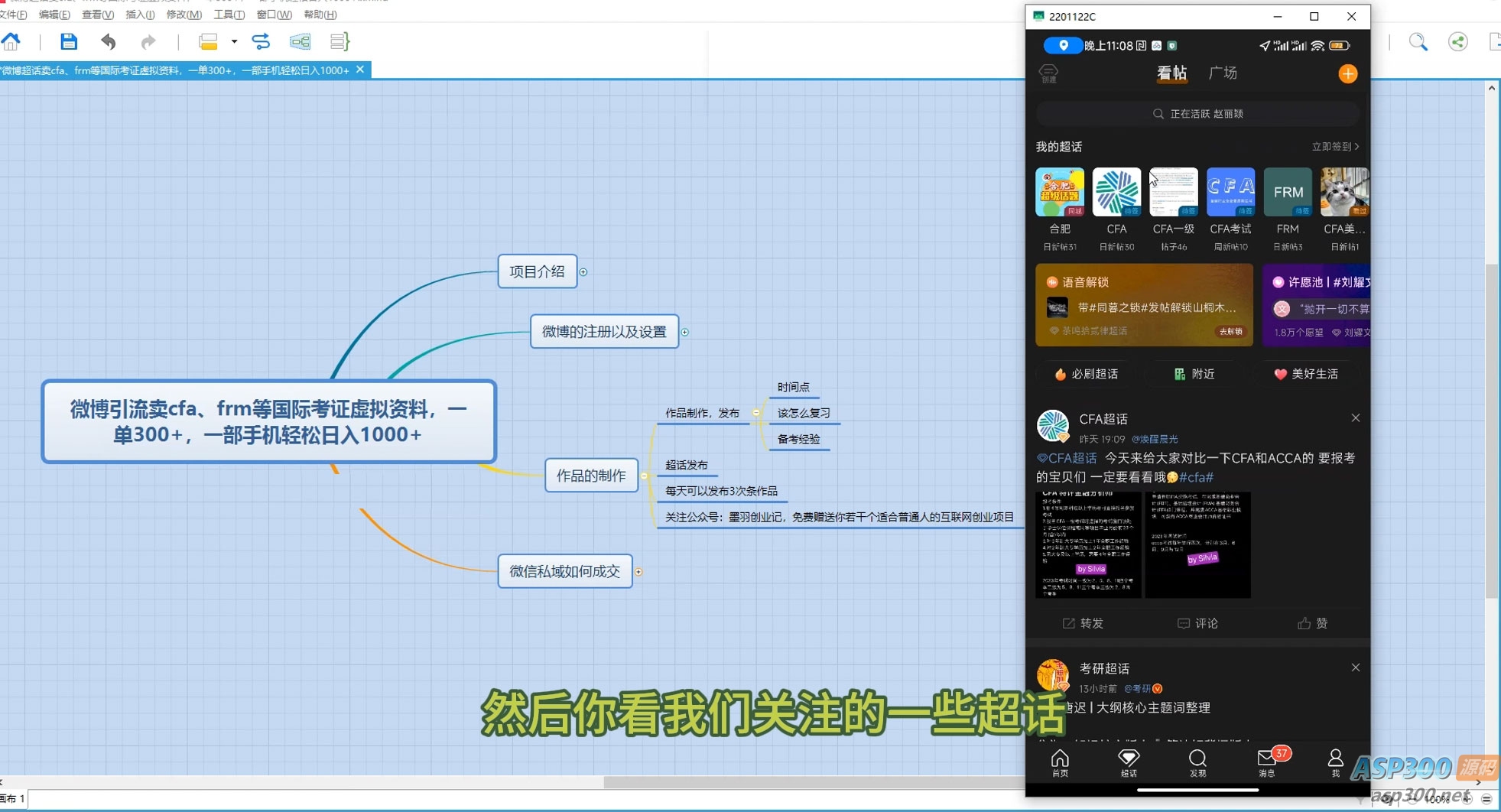Select the 超话发布 subtopic
This screenshot has height=812, width=1501.
(x=687, y=465)
